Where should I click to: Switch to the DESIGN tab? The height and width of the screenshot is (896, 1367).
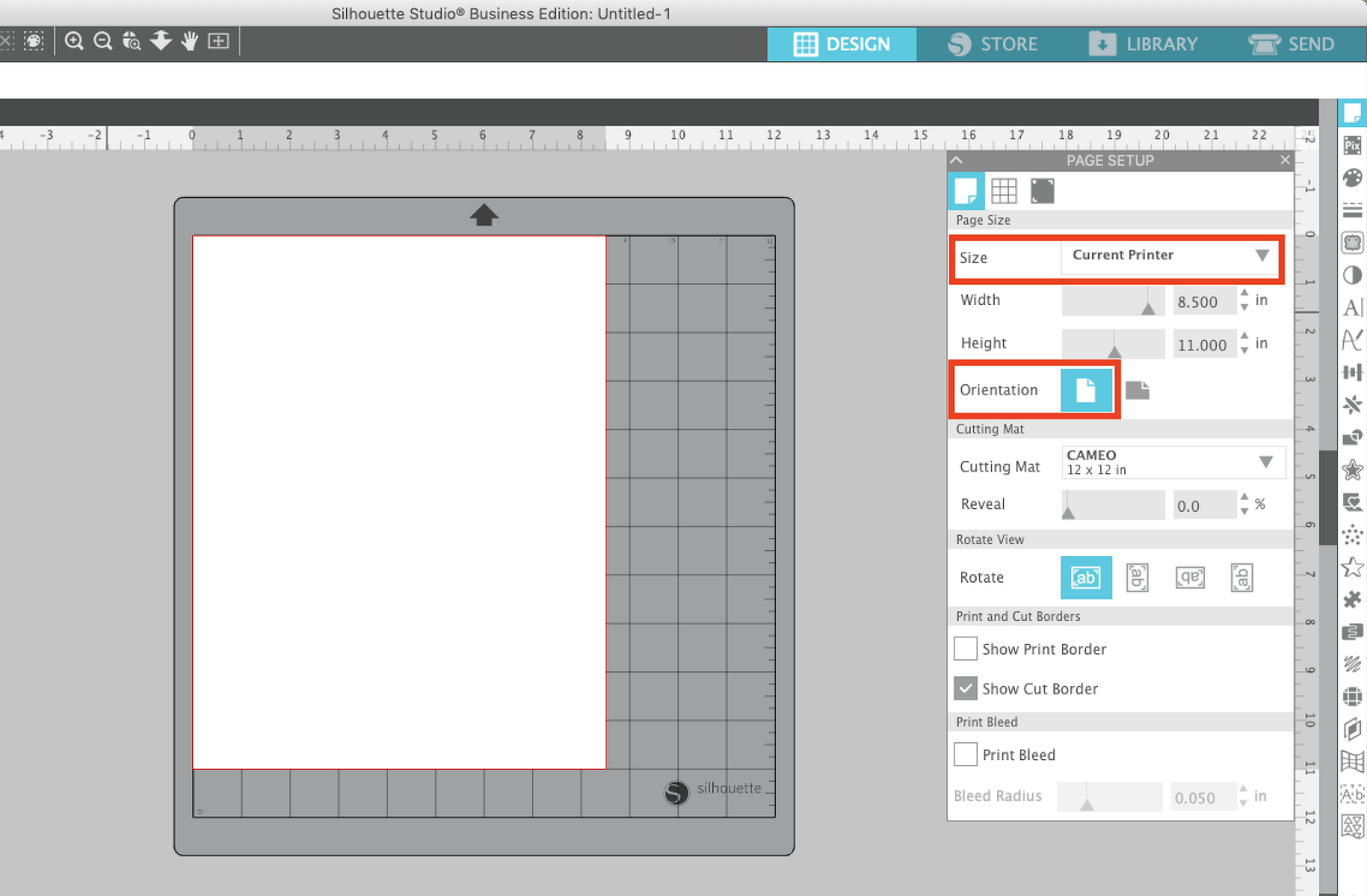click(842, 44)
